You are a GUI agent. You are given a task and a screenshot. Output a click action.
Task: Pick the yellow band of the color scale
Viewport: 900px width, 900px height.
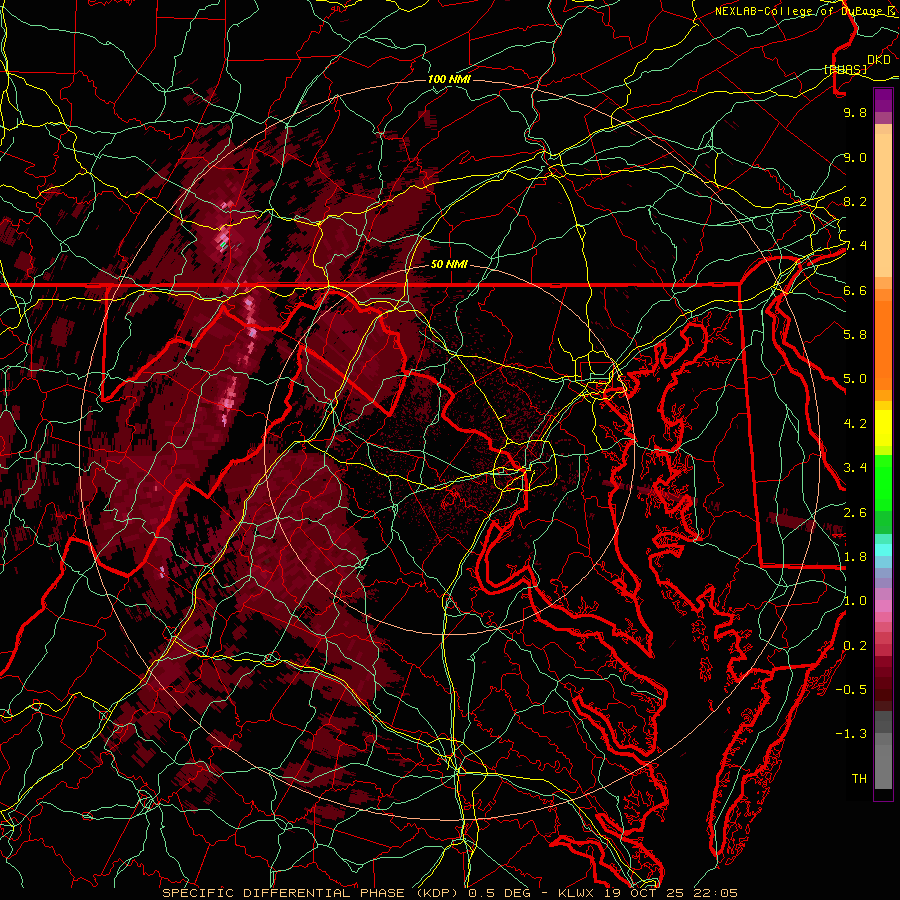[x=883, y=428]
